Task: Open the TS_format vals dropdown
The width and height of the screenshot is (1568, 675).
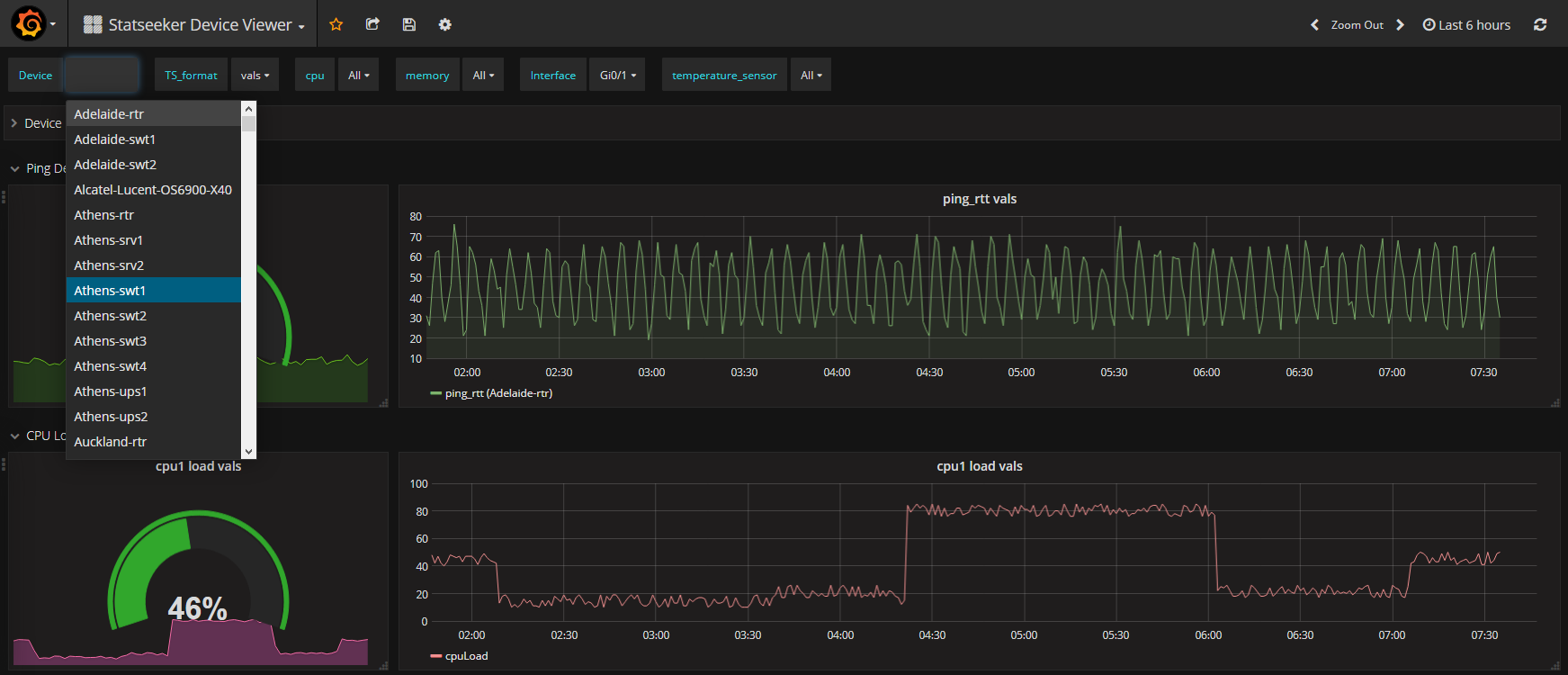Action: (x=255, y=75)
